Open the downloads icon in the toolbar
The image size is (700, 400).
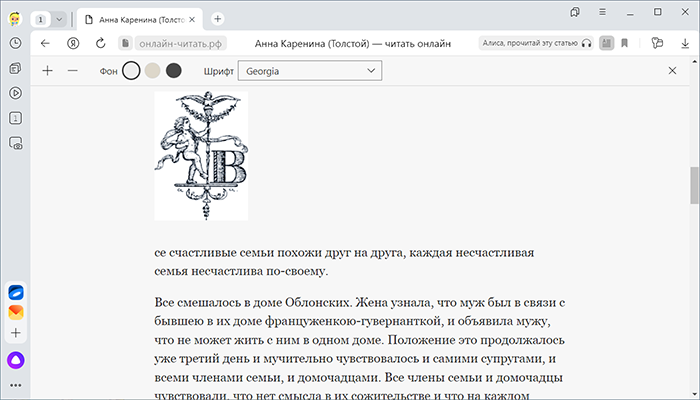click(684, 43)
